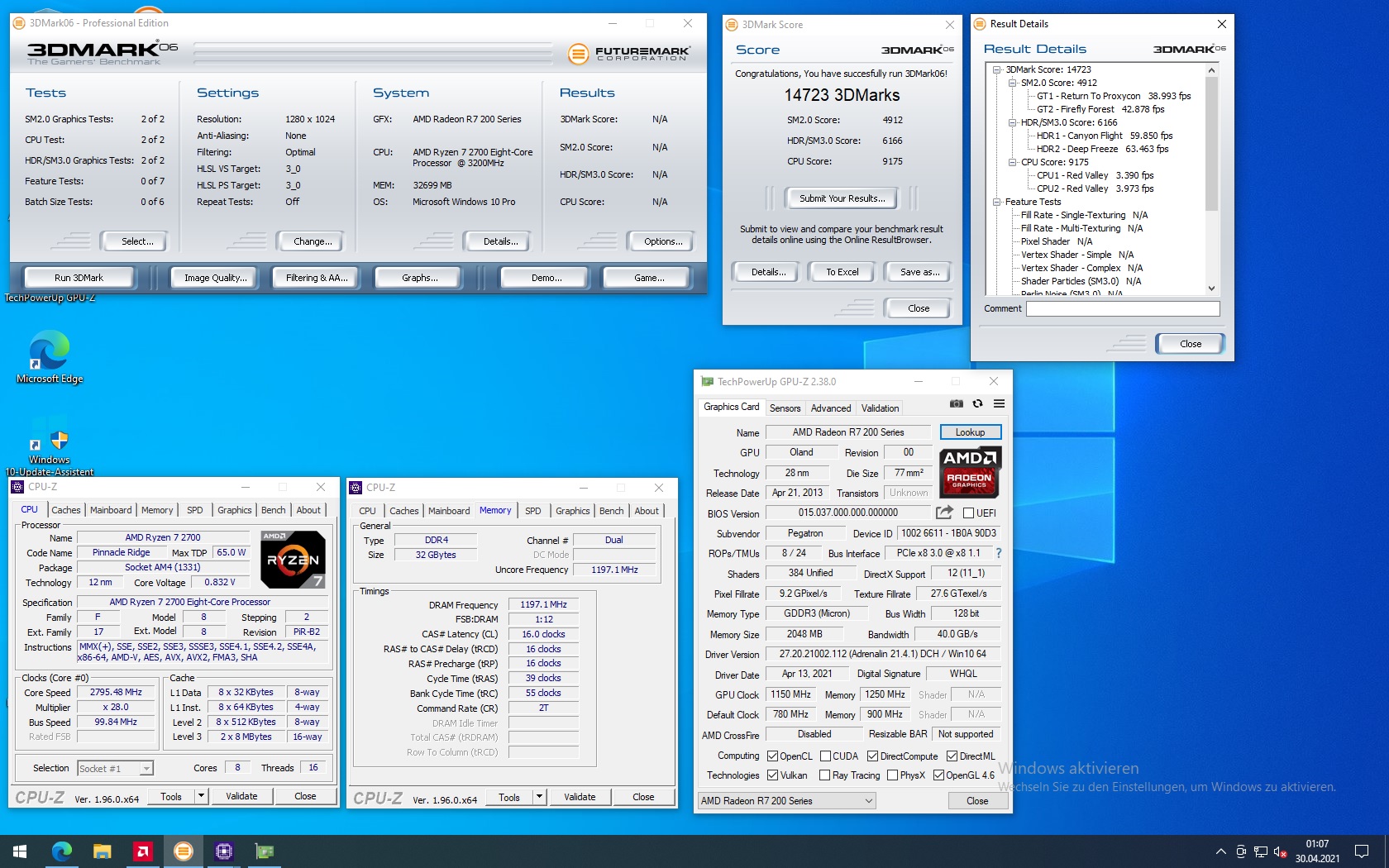Open the notification center icon
1389x868 pixels.
[1362, 851]
